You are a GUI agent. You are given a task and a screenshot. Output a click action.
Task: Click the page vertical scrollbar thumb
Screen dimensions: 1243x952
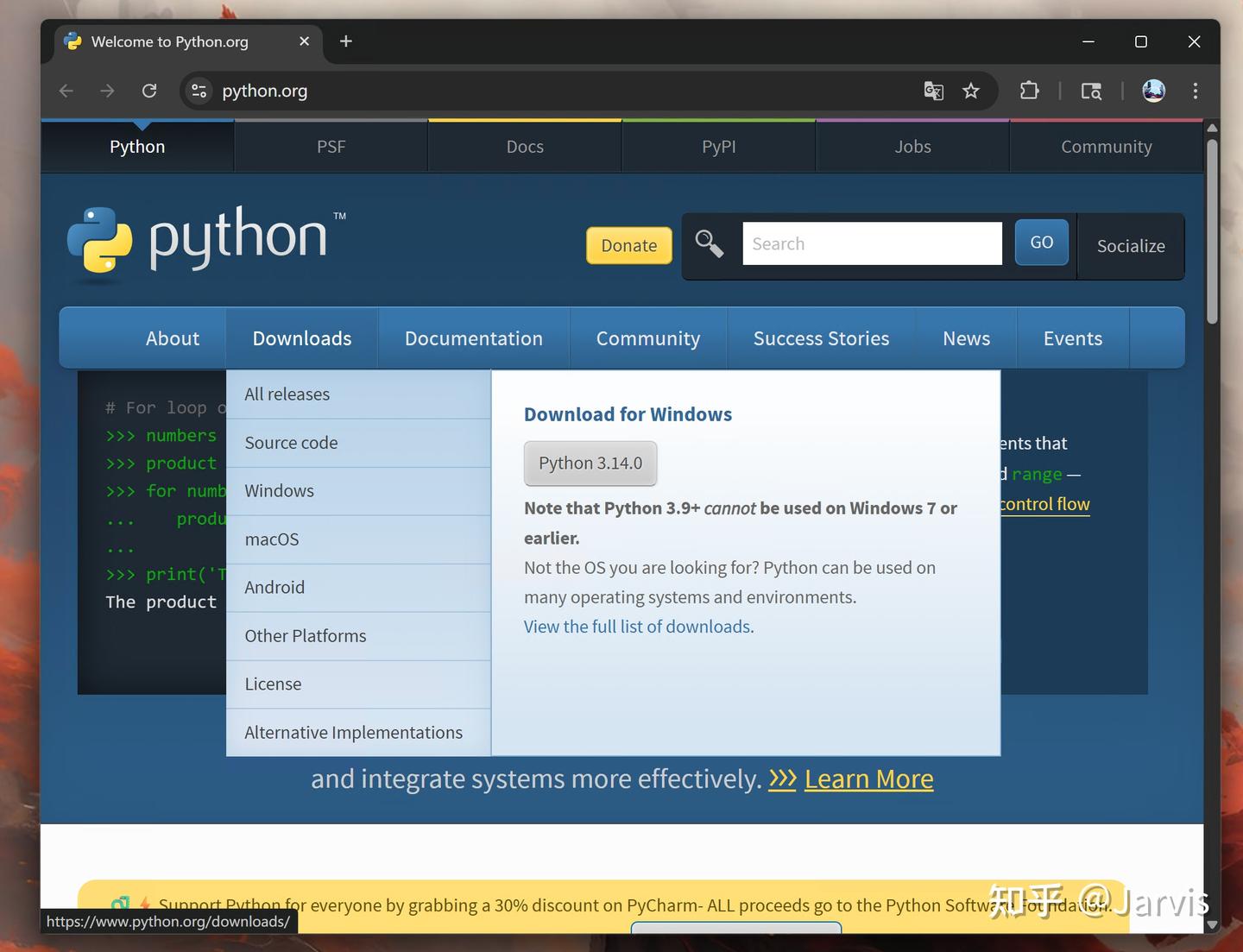click(1212, 231)
